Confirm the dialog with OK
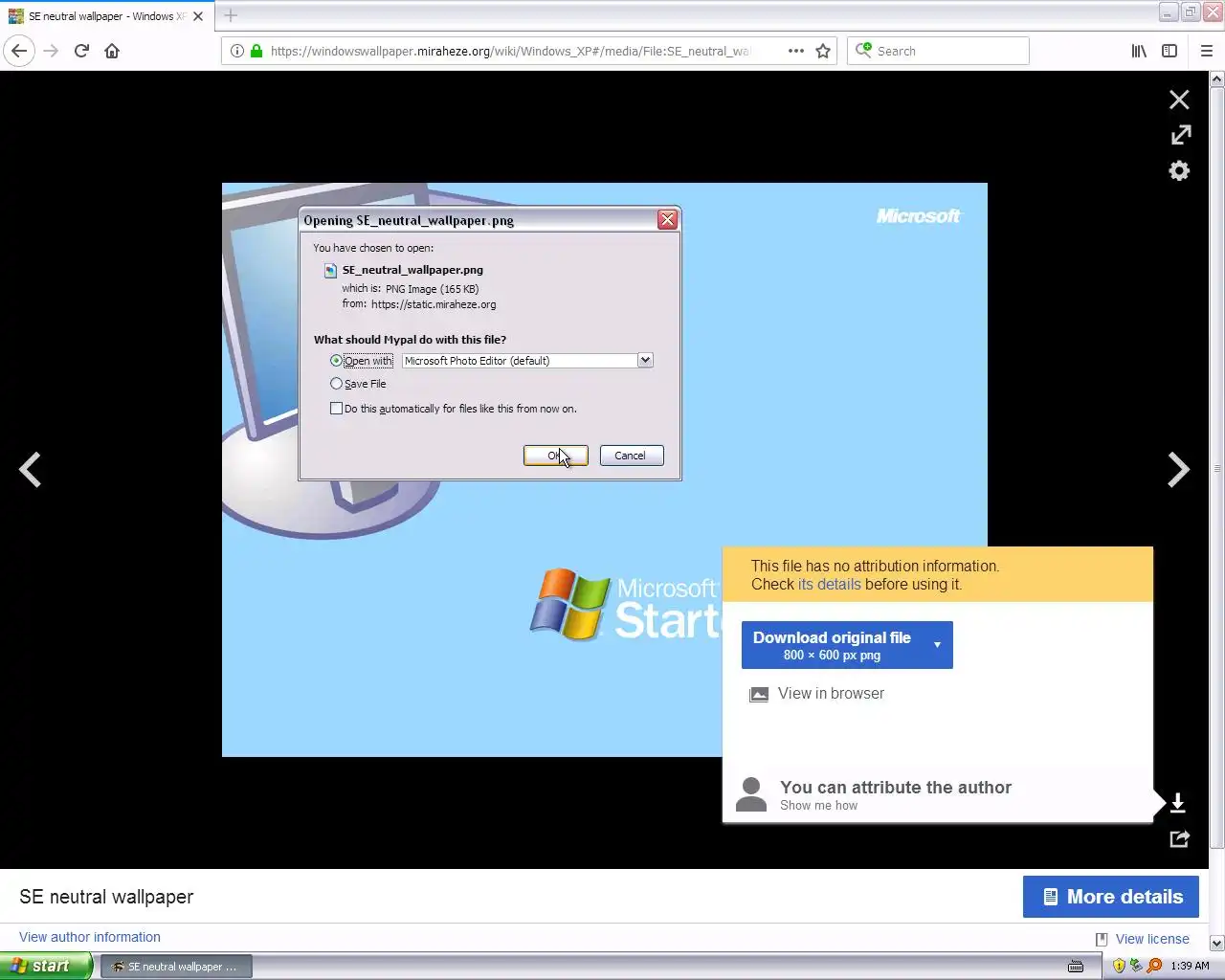This screenshot has width=1225, height=980. (x=555, y=456)
